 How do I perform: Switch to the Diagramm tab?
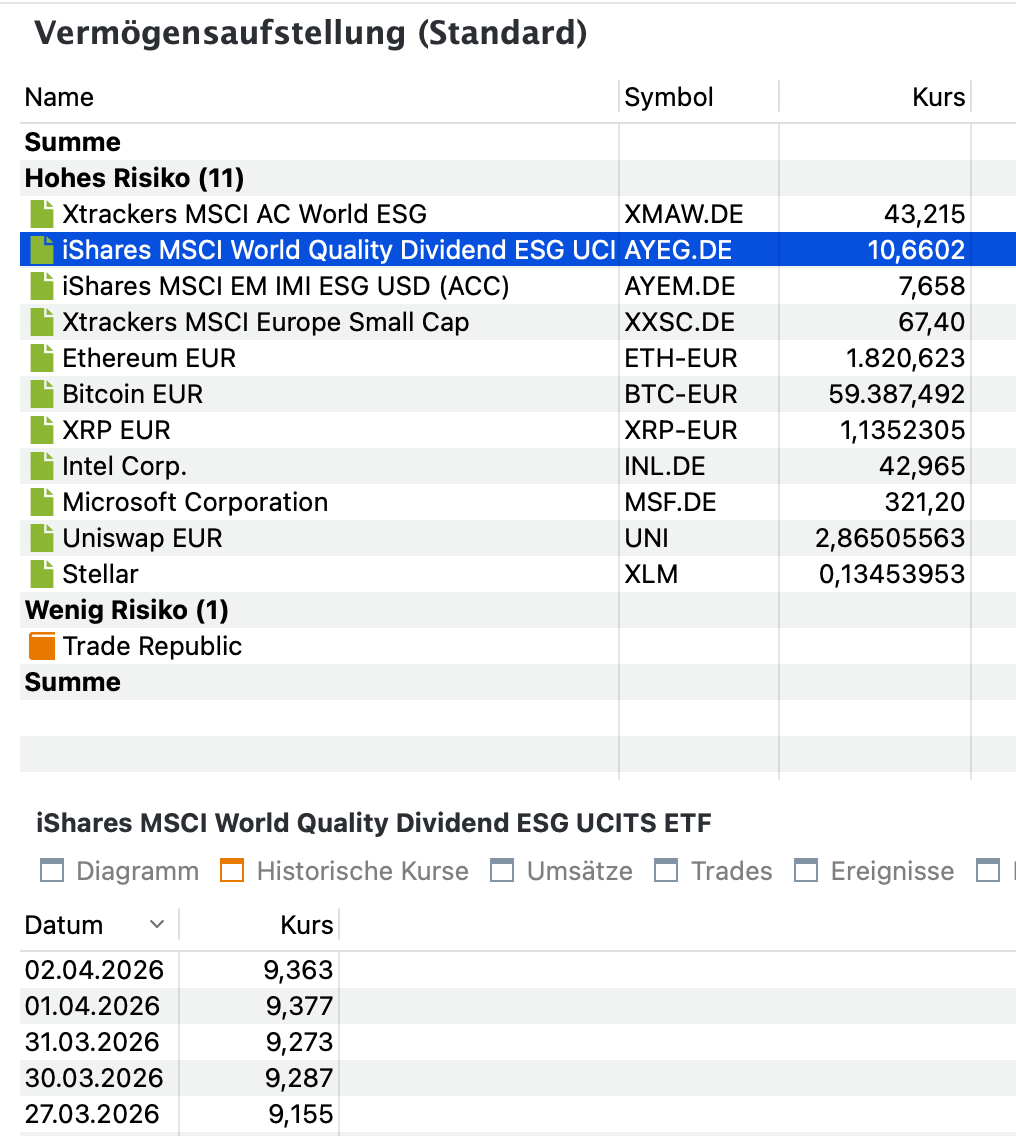coord(120,871)
